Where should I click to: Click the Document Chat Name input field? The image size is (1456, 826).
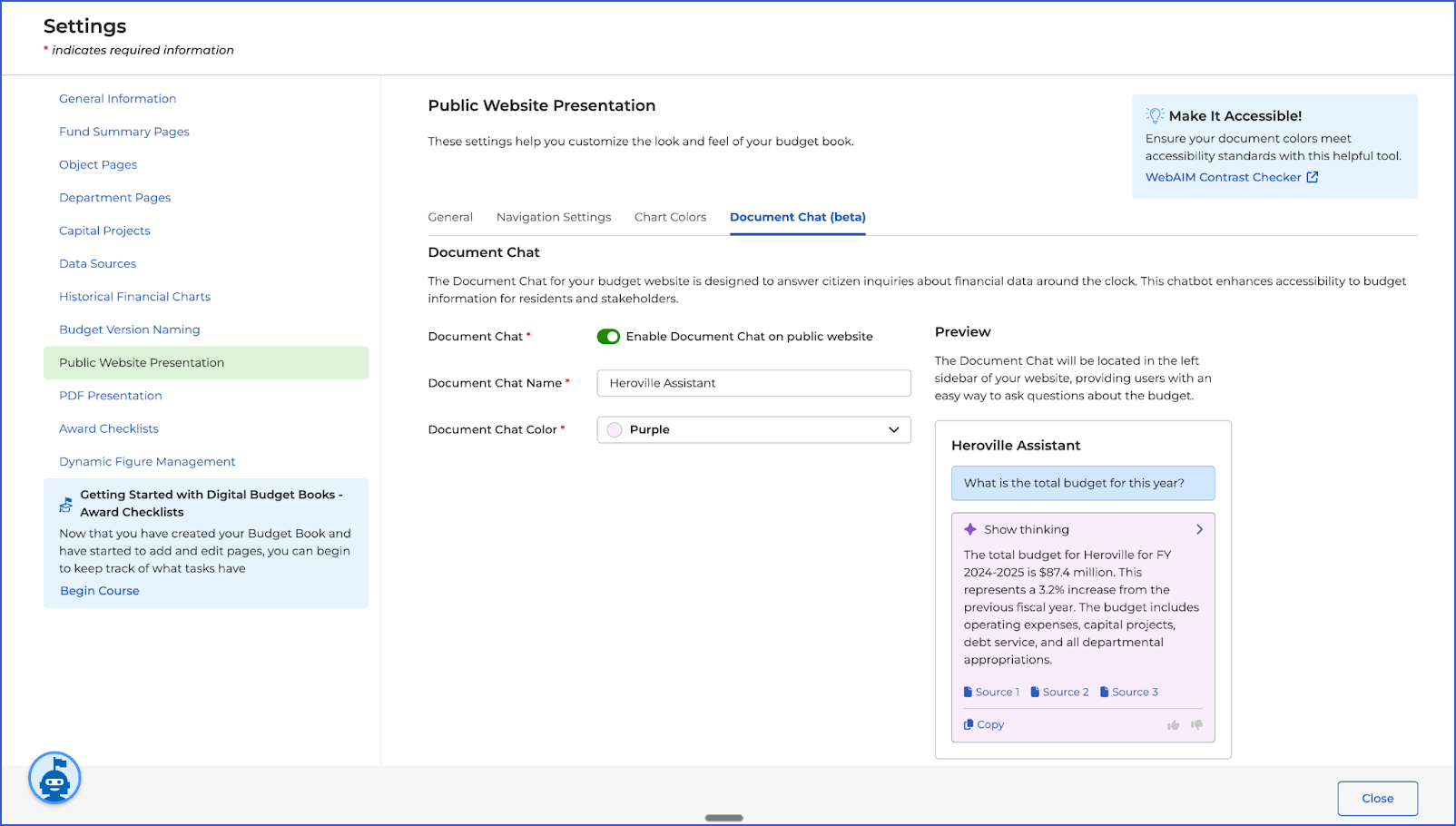(x=753, y=383)
